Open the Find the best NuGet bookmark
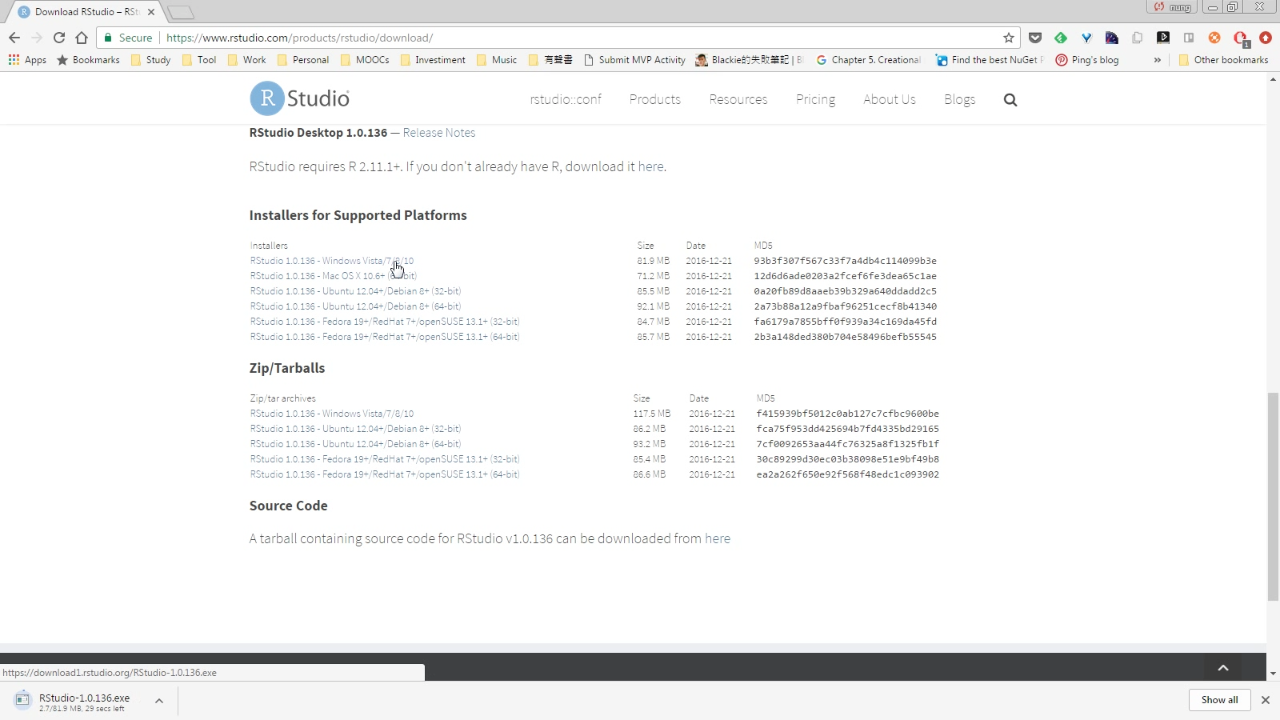The width and height of the screenshot is (1280, 720). click(989, 60)
